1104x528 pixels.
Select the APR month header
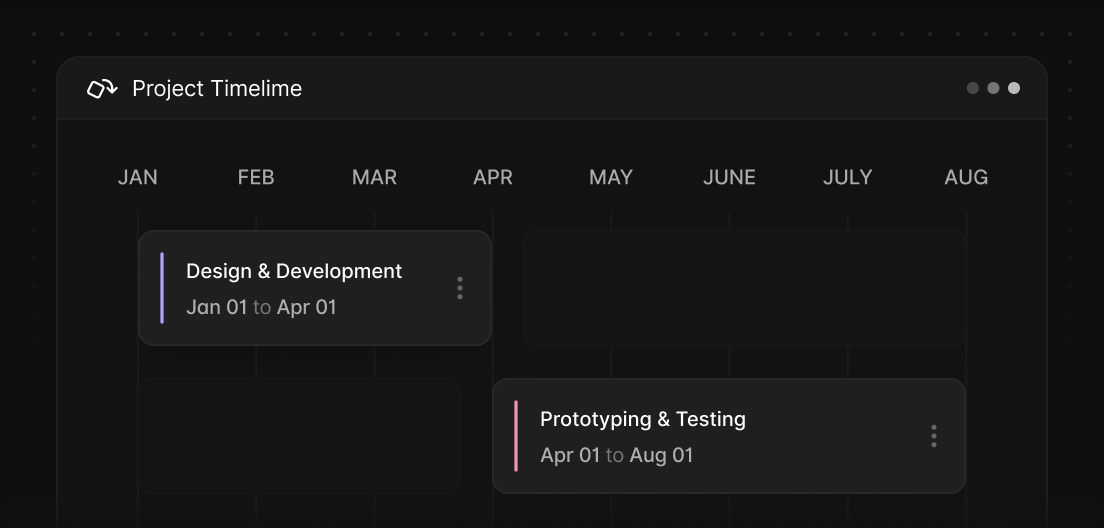click(493, 177)
